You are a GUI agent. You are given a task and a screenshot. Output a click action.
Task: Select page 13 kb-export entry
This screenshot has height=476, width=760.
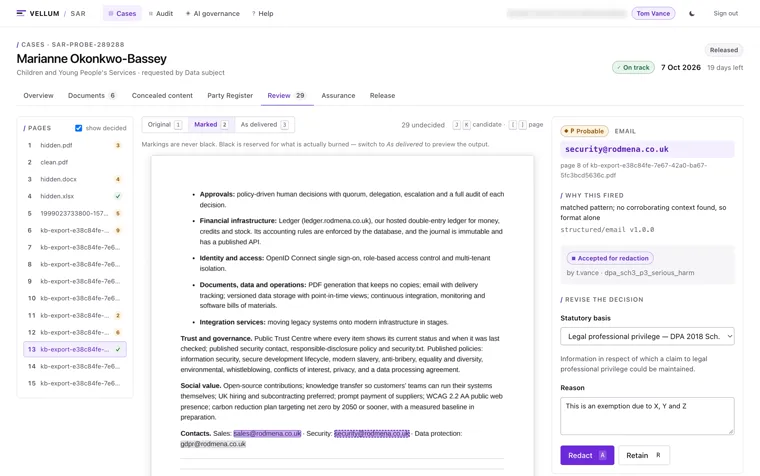[x=75, y=349]
